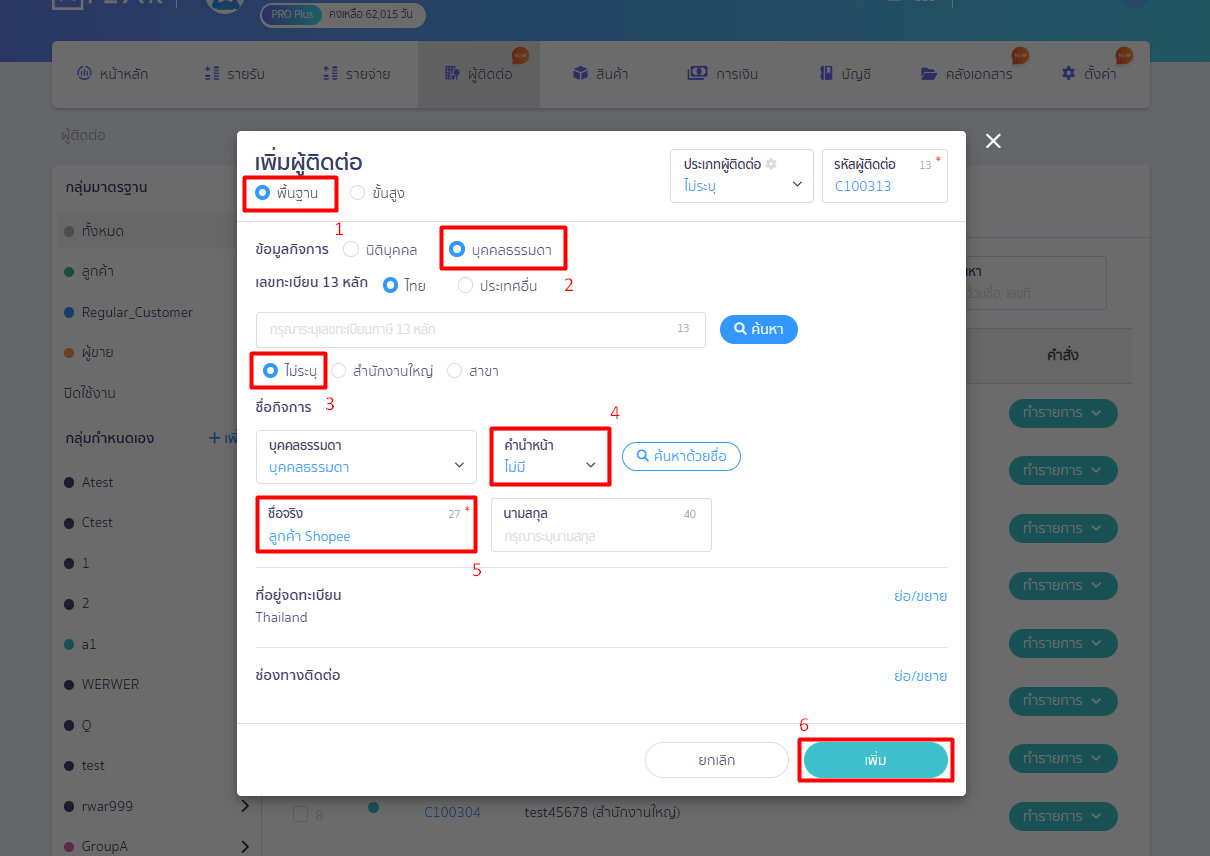Toggle ย่อ/ขยาย for ช่องทางติดต่อ section
The width and height of the screenshot is (1210, 856).
click(920, 676)
